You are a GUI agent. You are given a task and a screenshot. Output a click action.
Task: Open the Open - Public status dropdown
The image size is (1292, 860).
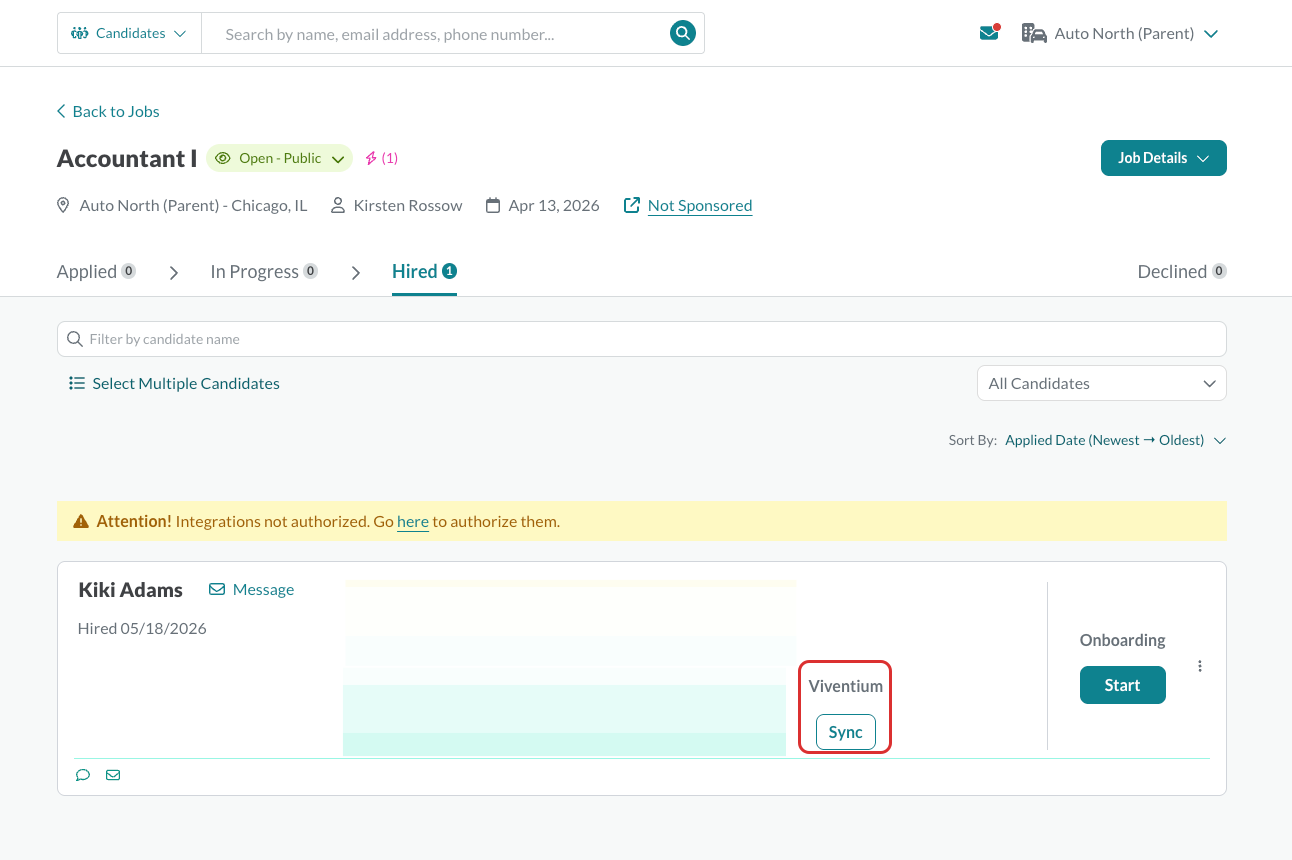click(279, 158)
